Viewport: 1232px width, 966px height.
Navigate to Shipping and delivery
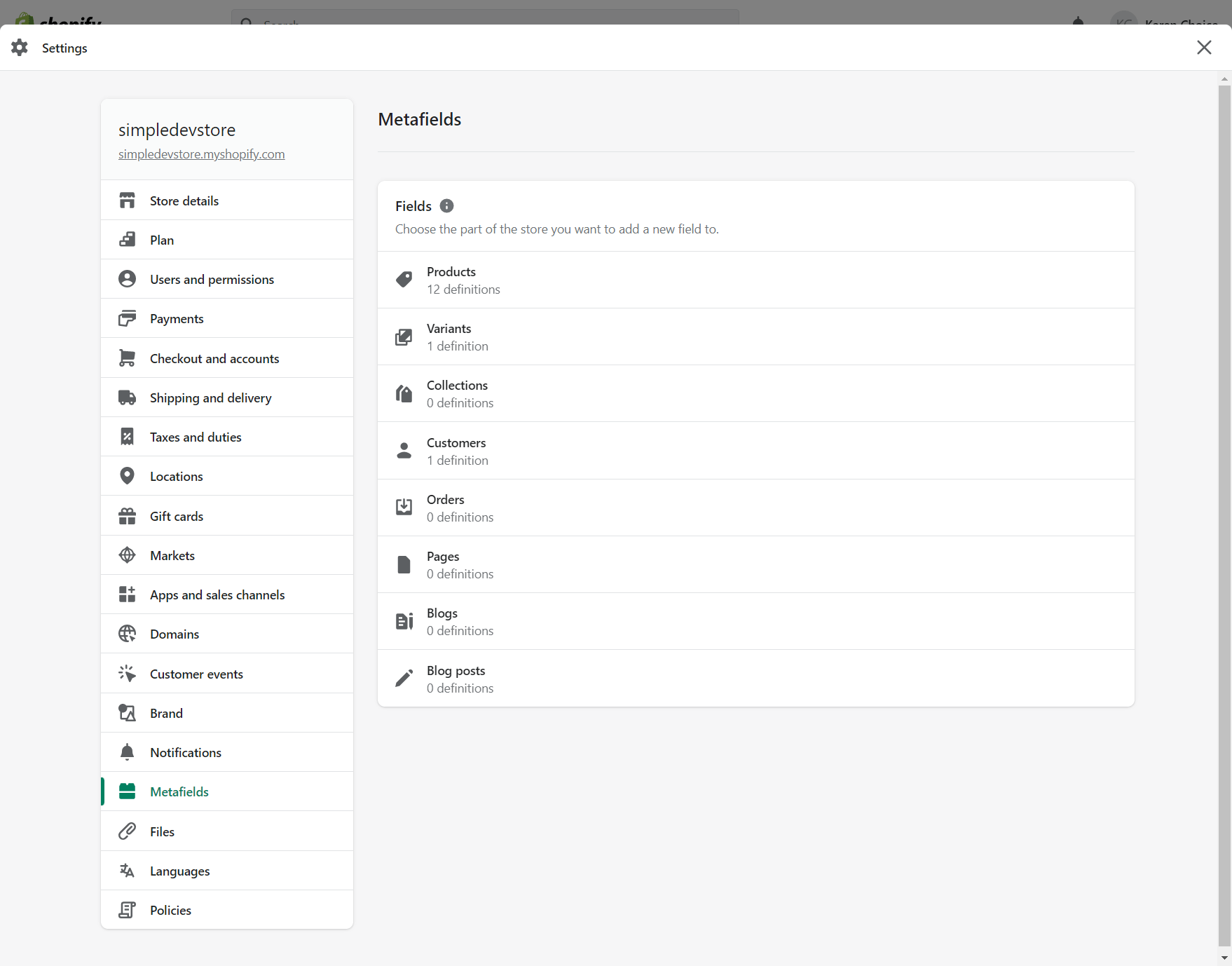(227, 397)
